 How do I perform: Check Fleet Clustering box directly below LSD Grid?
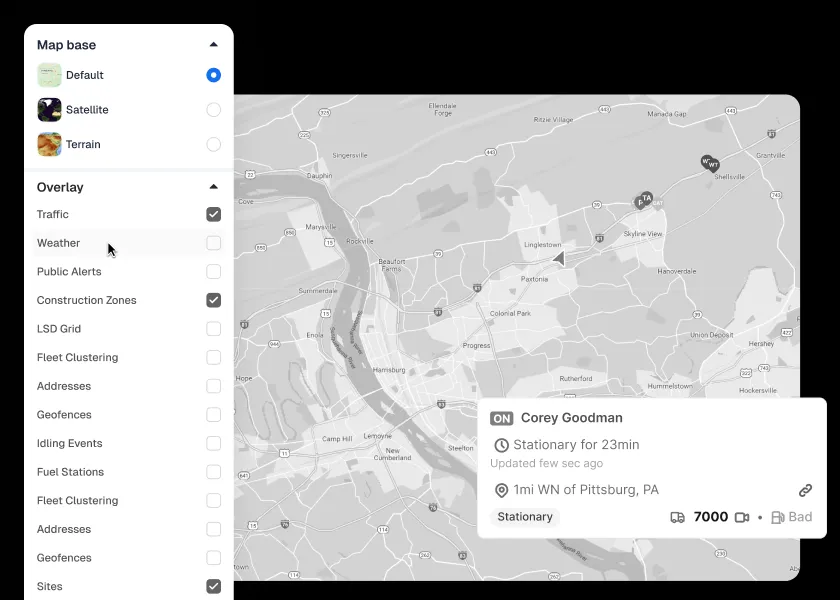213,357
